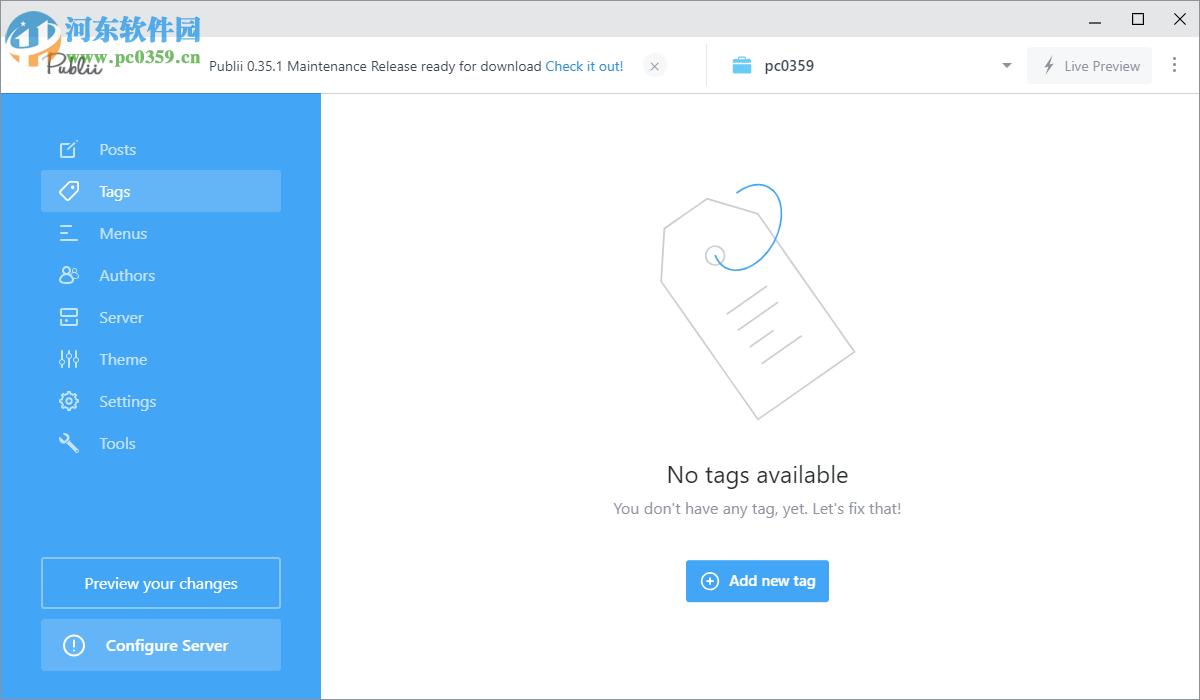This screenshot has height=700, width=1200.
Task: Click the Publii 0.35.1 Maintenance Release text
Action: [375, 66]
